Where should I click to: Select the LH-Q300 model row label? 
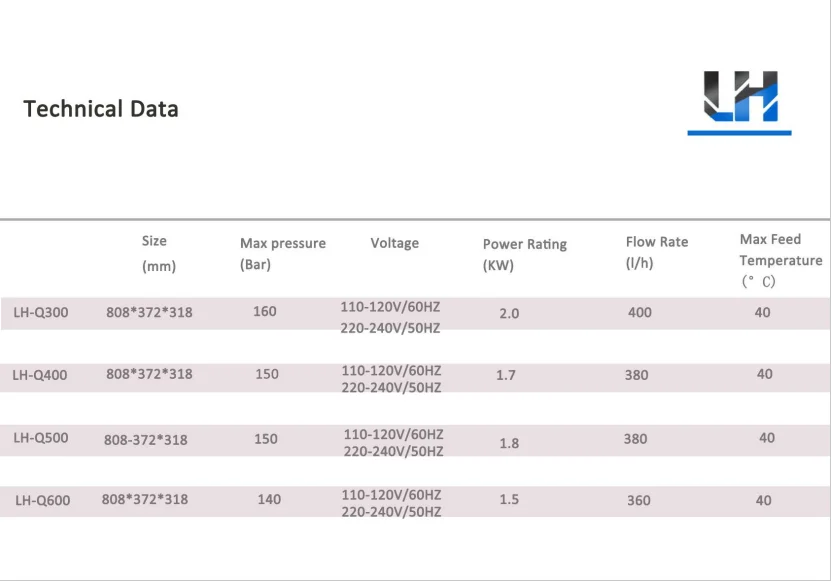pos(41,313)
